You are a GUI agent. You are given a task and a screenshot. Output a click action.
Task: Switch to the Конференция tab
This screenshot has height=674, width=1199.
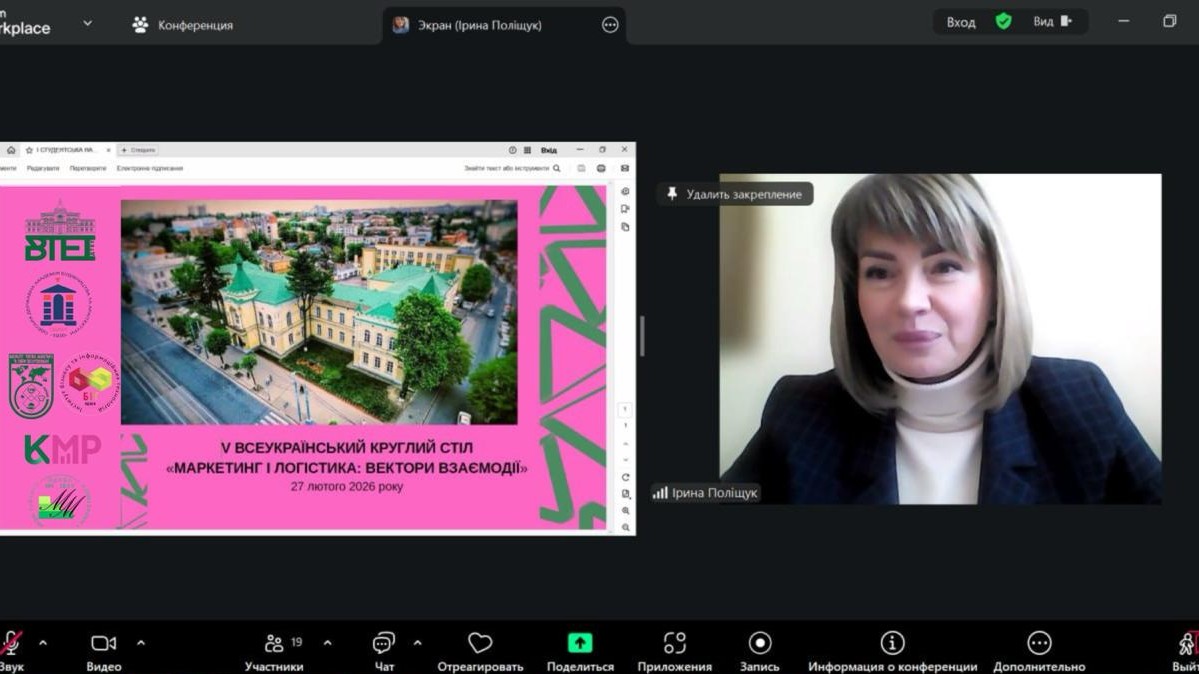(x=183, y=25)
